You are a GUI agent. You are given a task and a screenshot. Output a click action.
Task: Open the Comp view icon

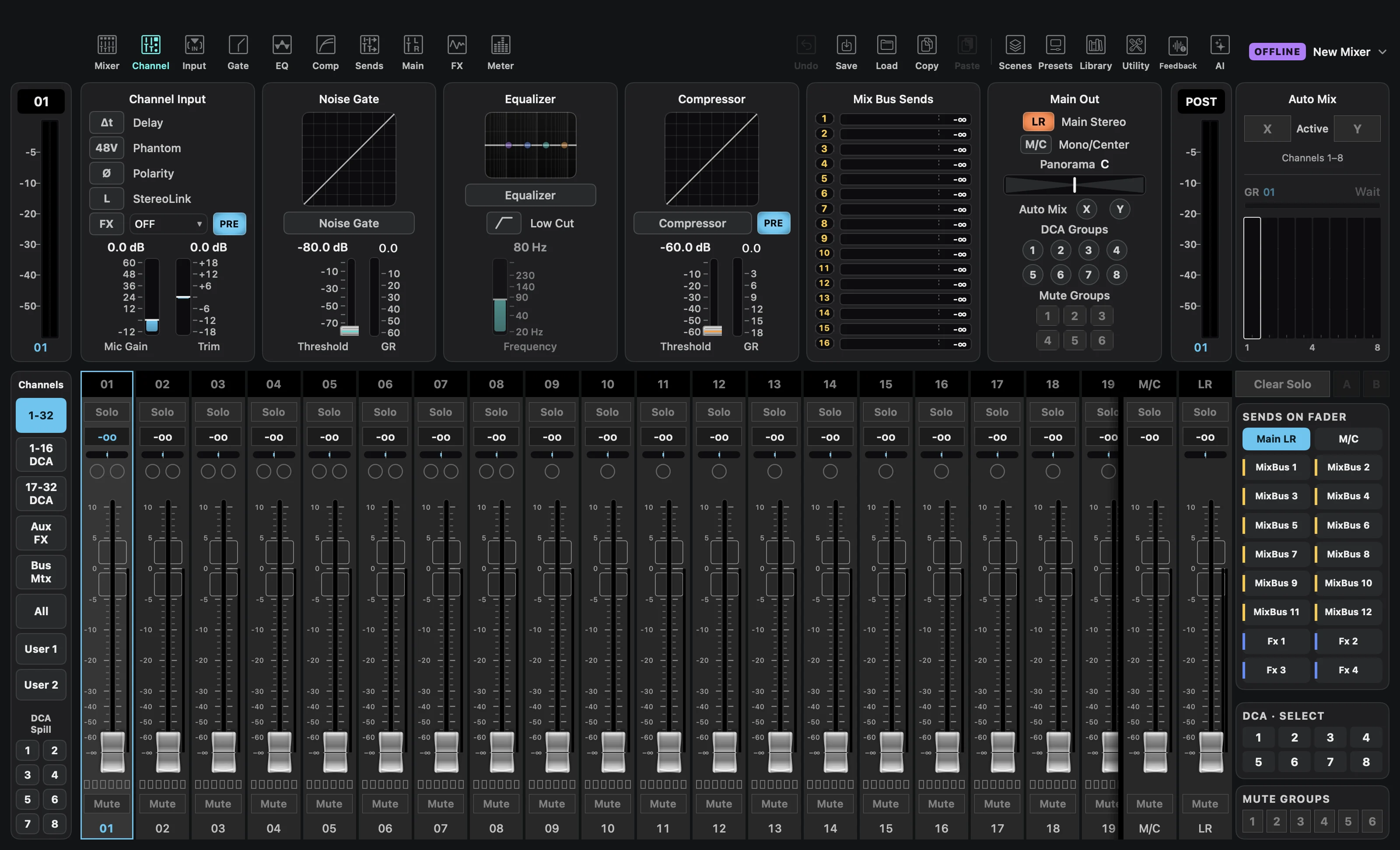325,45
